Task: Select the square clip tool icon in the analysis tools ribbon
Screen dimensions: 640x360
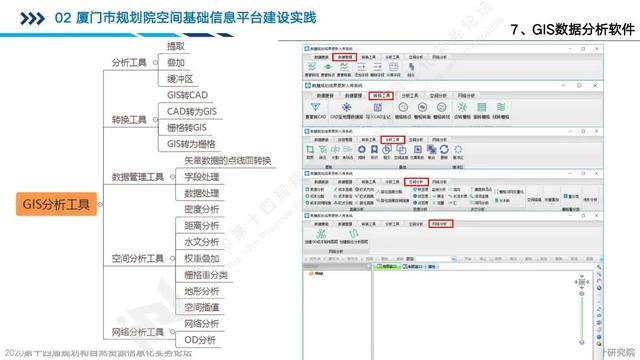Action: (x=310, y=149)
